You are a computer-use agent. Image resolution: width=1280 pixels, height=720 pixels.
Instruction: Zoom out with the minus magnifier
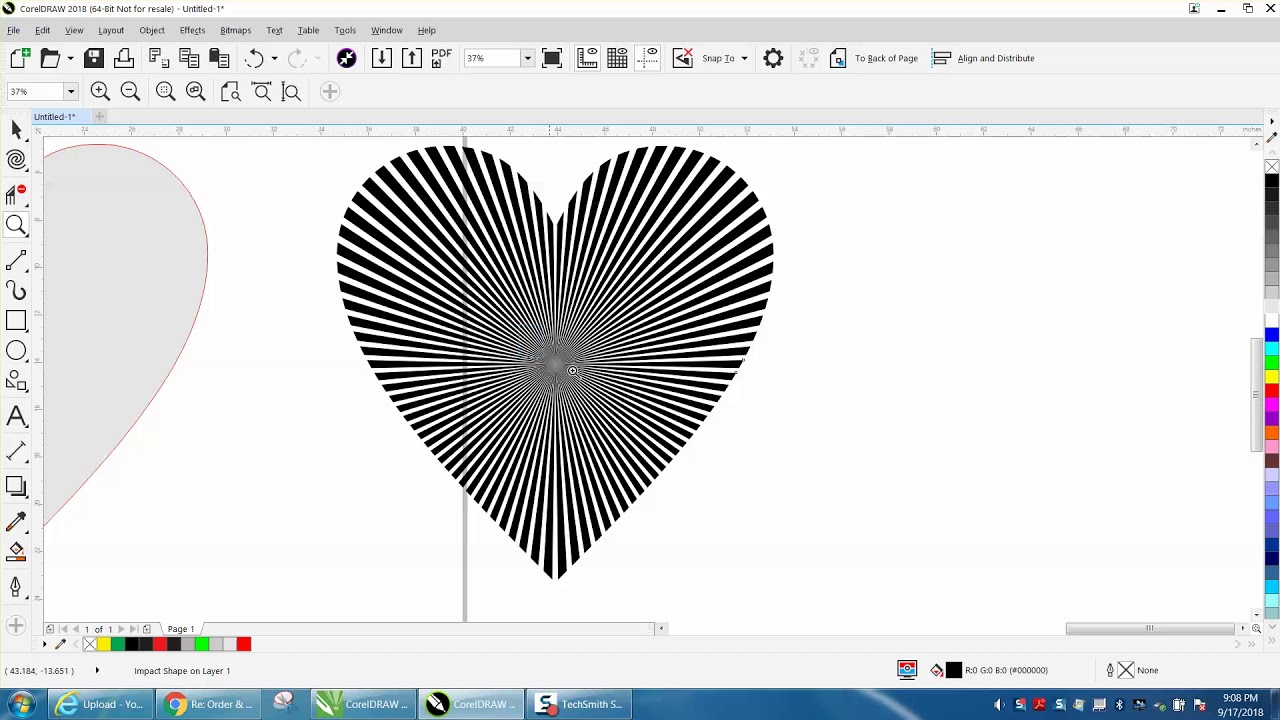[130, 92]
